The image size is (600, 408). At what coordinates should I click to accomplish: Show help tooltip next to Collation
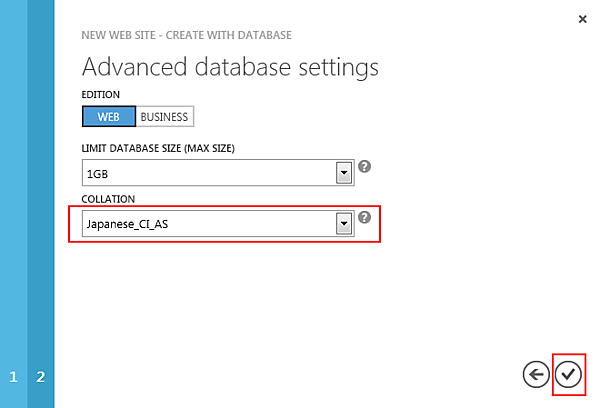365,218
